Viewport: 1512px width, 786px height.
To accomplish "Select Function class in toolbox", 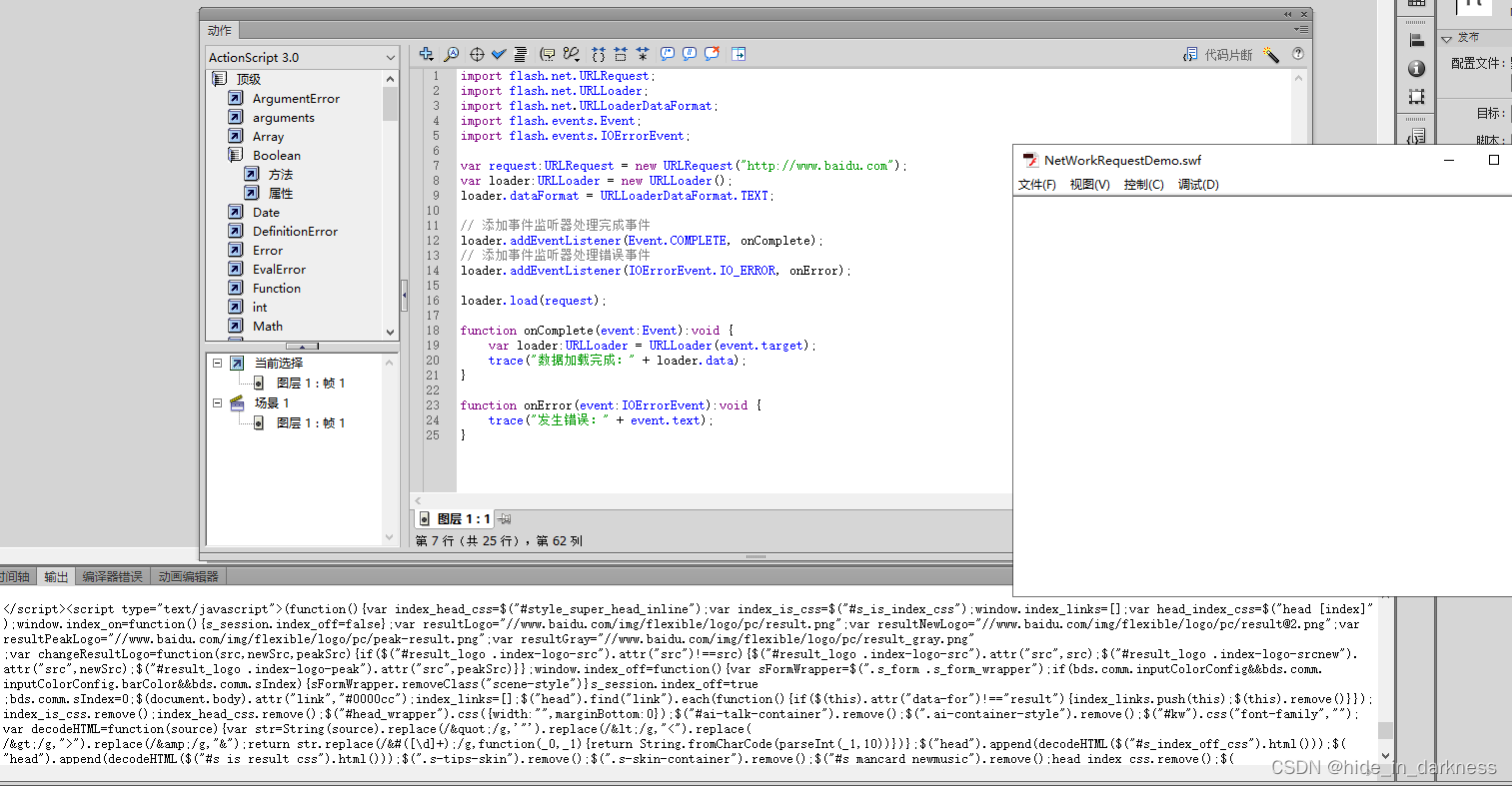I will (x=276, y=288).
